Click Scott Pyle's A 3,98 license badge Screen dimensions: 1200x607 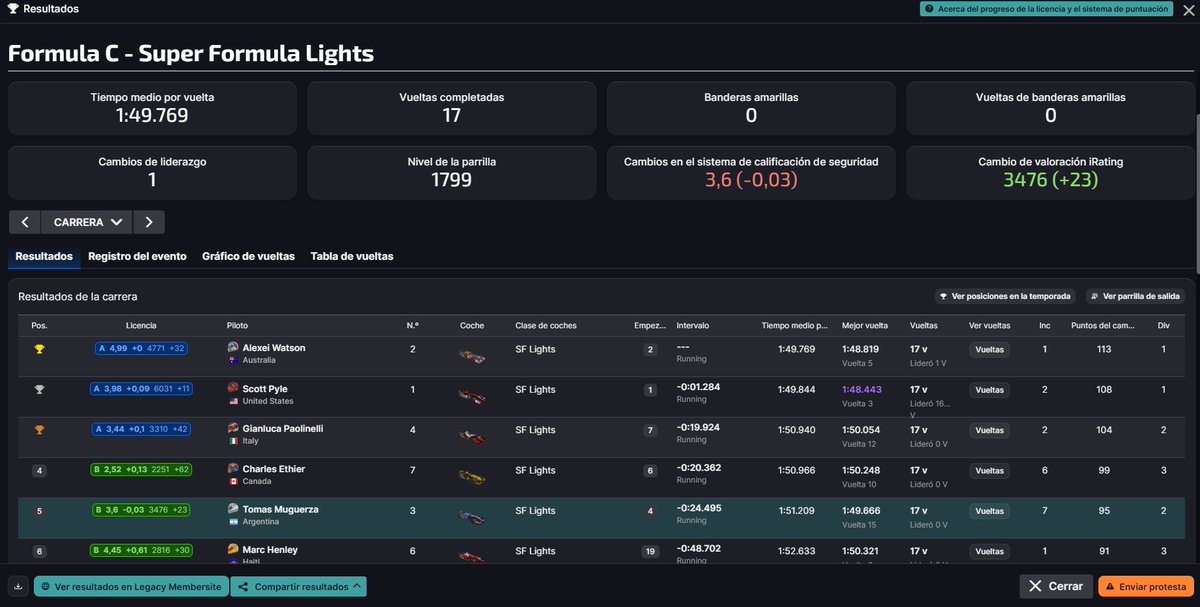[x=141, y=389]
